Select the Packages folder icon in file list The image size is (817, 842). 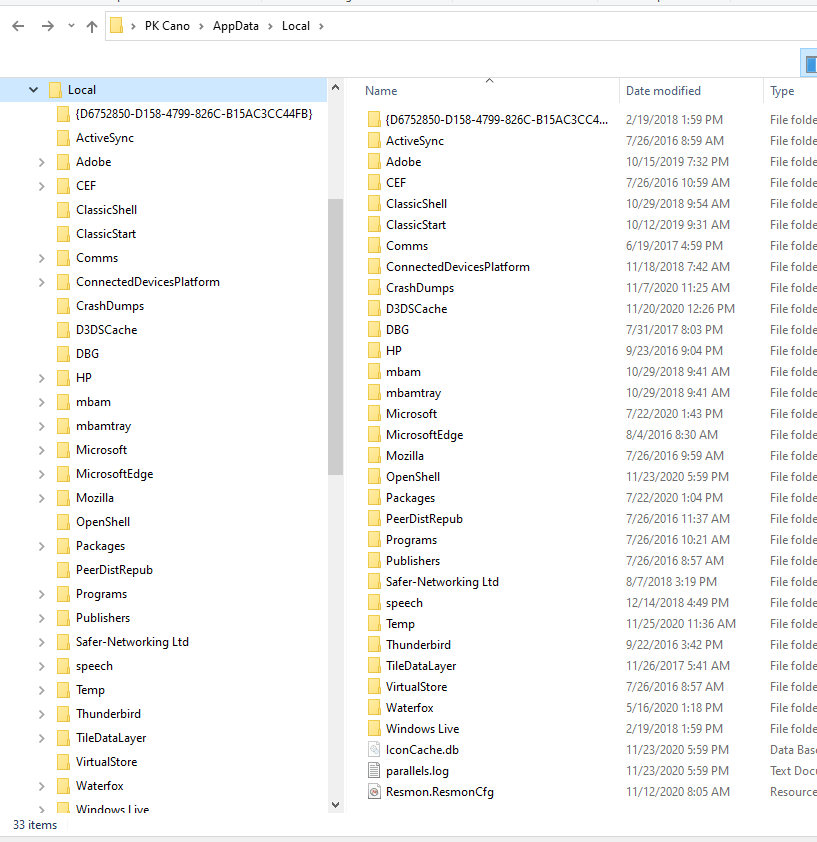click(374, 498)
